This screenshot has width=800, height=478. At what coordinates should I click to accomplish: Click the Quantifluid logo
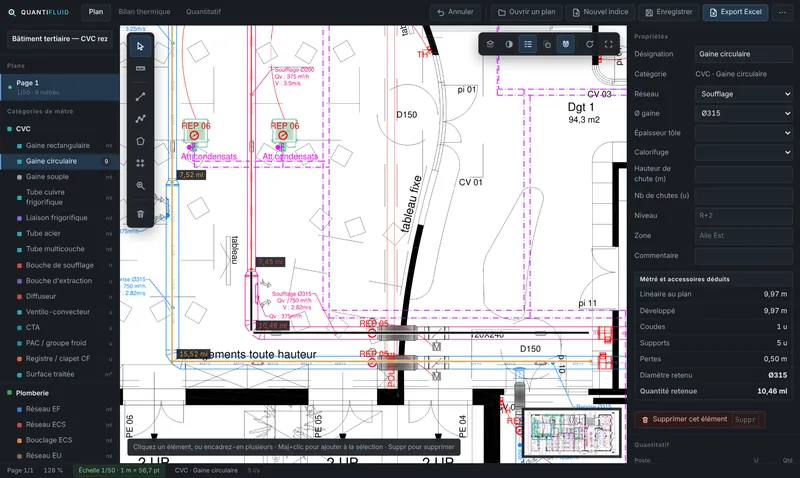[38, 12]
